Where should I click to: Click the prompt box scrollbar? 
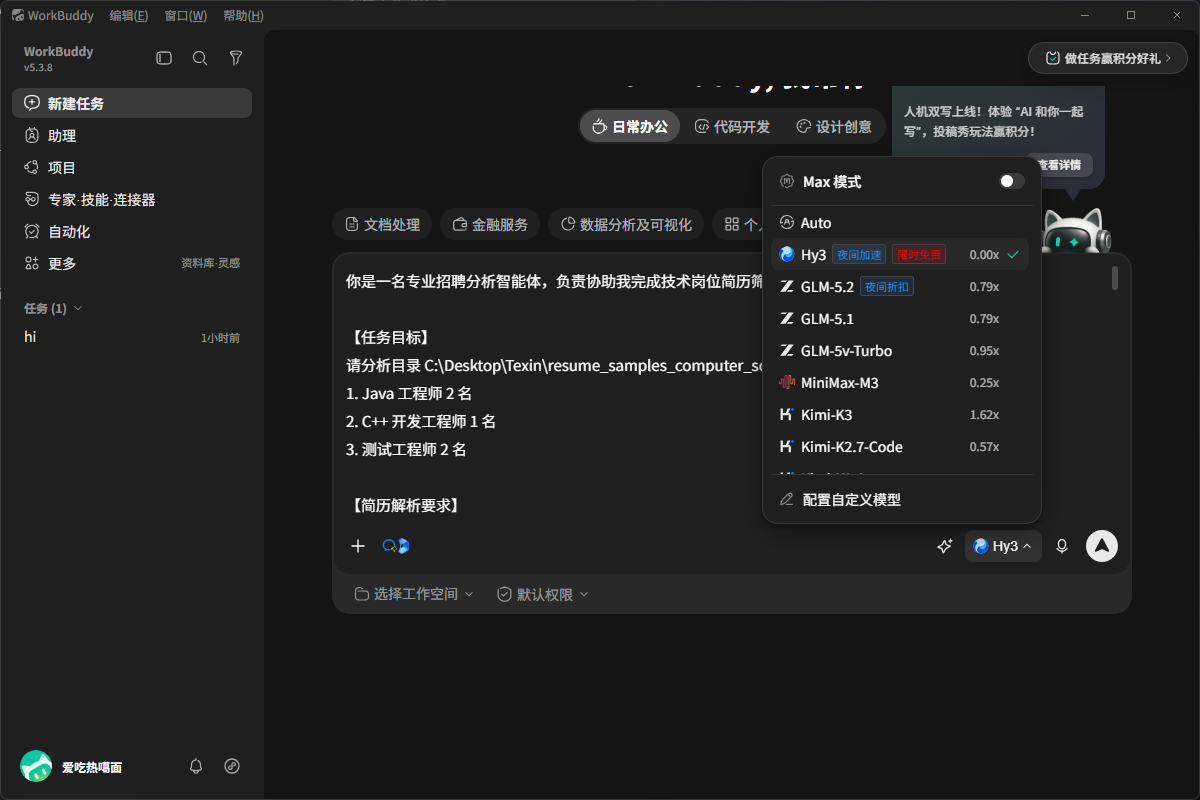(1115, 278)
